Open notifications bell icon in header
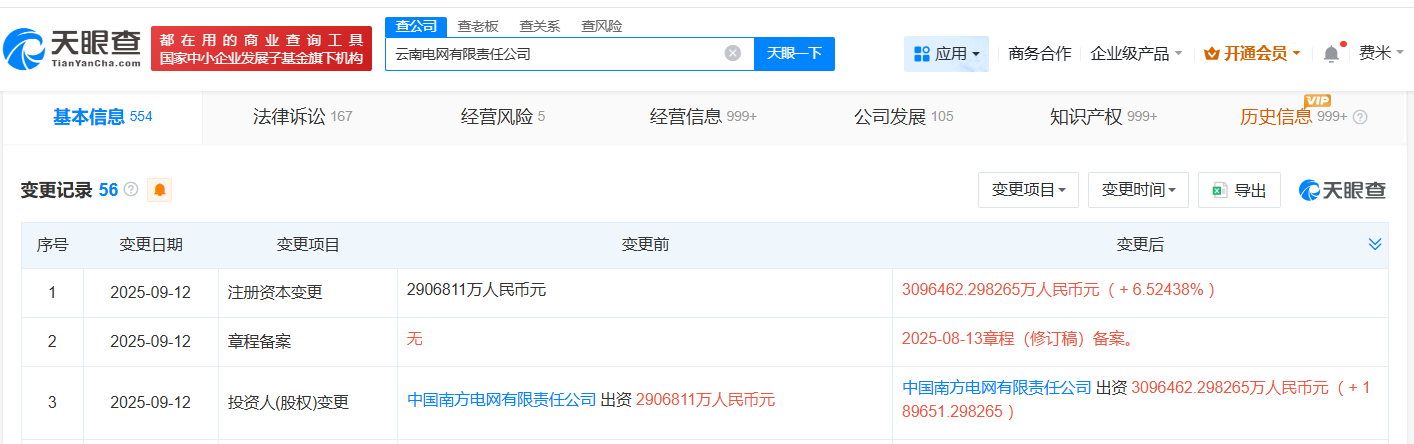1414x444 pixels. tap(1331, 54)
